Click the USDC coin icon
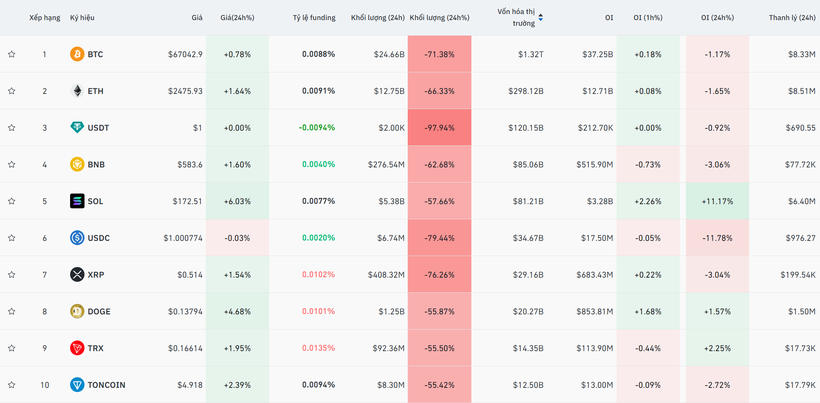 [77, 238]
